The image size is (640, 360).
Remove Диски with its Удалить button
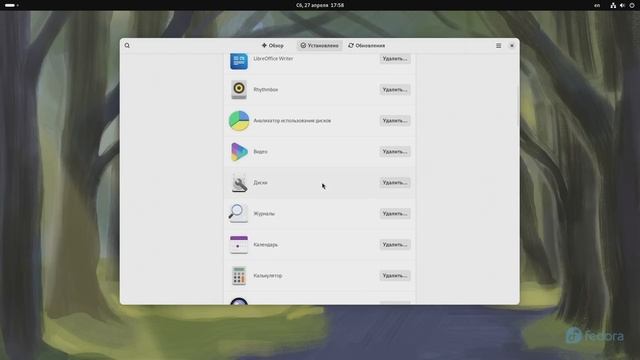(395, 183)
